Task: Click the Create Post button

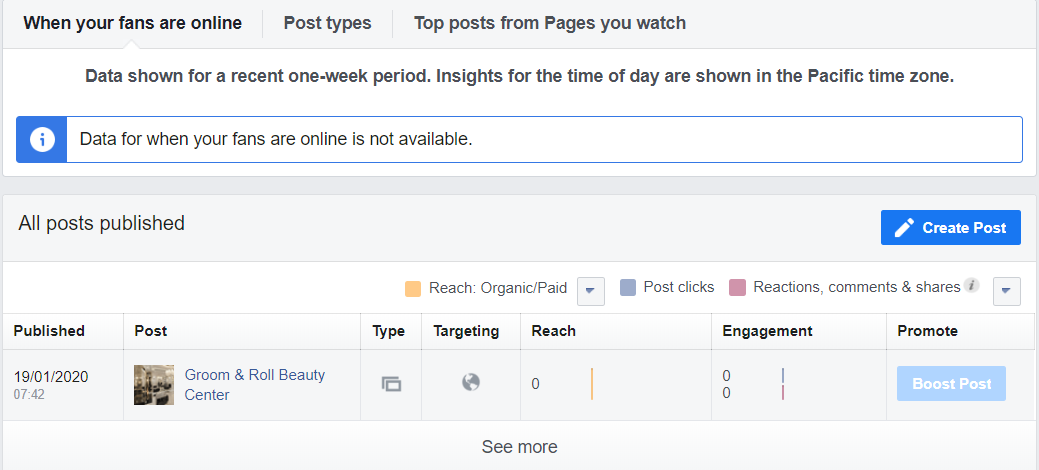Action: pyautogui.click(x=950, y=228)
